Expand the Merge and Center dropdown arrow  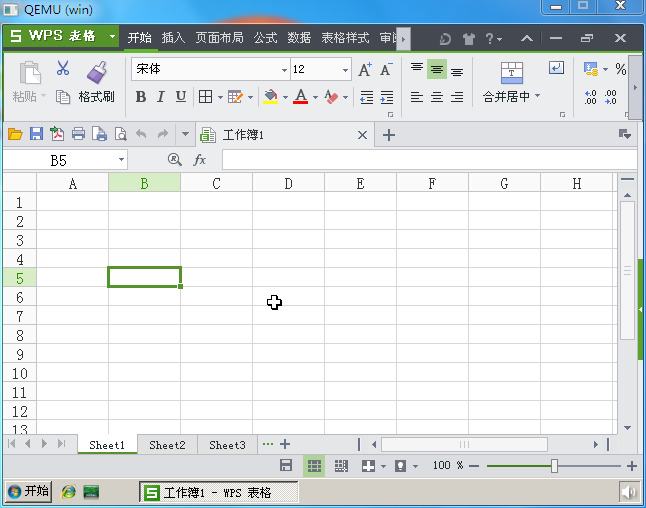[x=538, y=96]
